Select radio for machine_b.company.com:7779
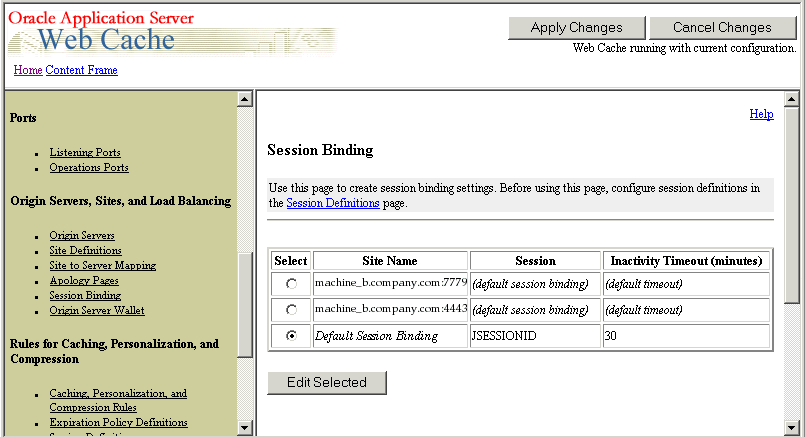805x437 pixels. click(291, 283)
